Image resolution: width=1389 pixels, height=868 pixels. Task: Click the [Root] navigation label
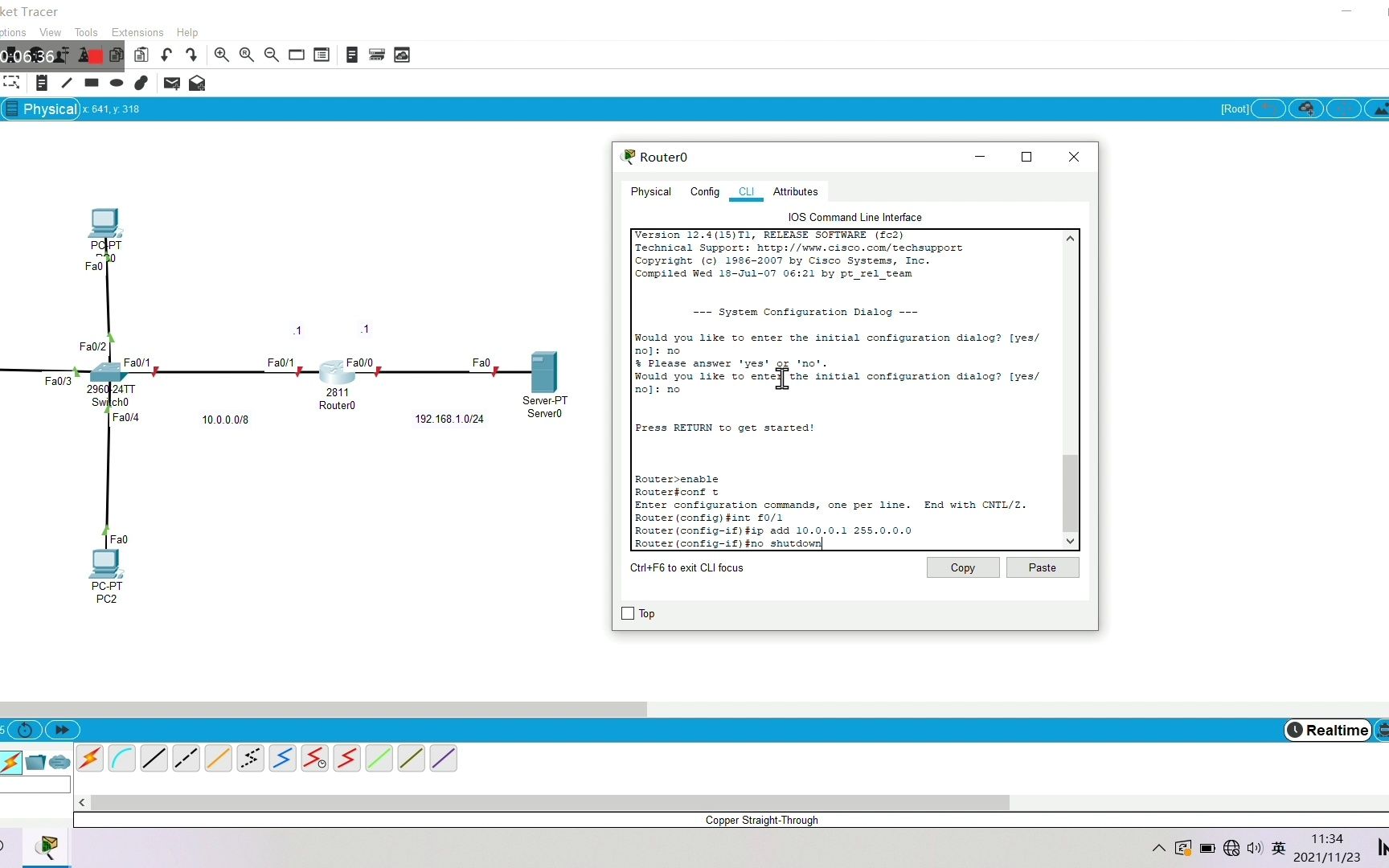[x=1235, y=108]
